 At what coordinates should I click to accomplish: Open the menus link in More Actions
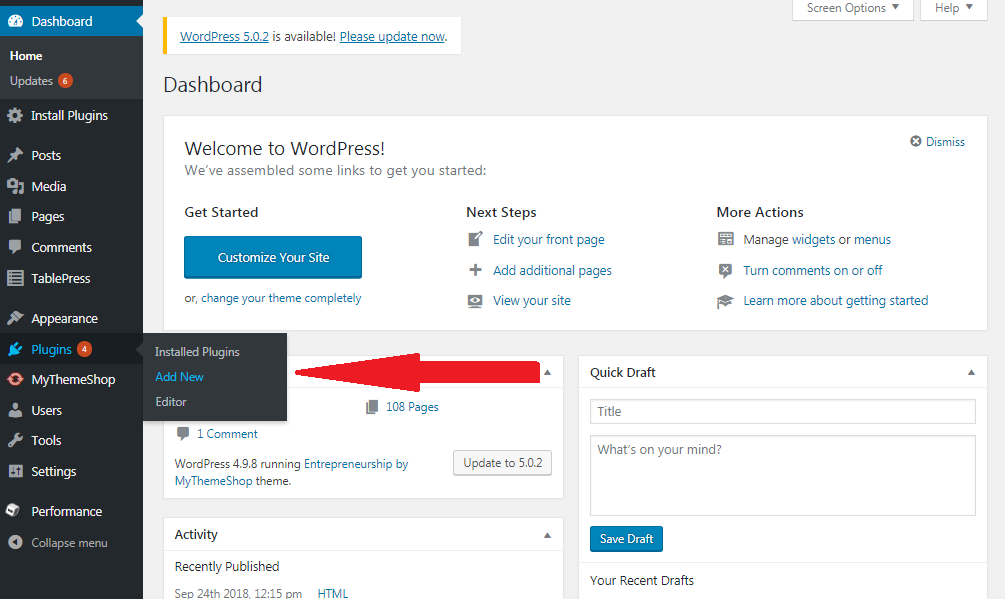pos(872,240)
